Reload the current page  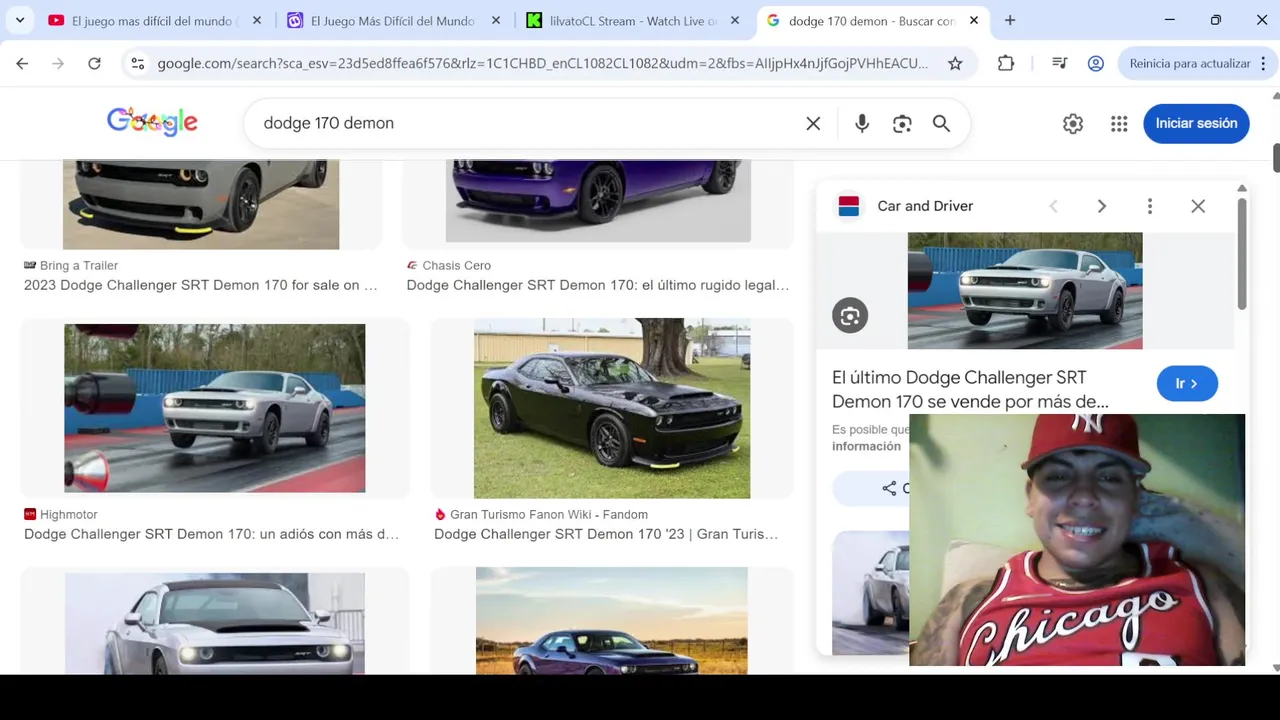pyautogui.click(x=94, y=63)
